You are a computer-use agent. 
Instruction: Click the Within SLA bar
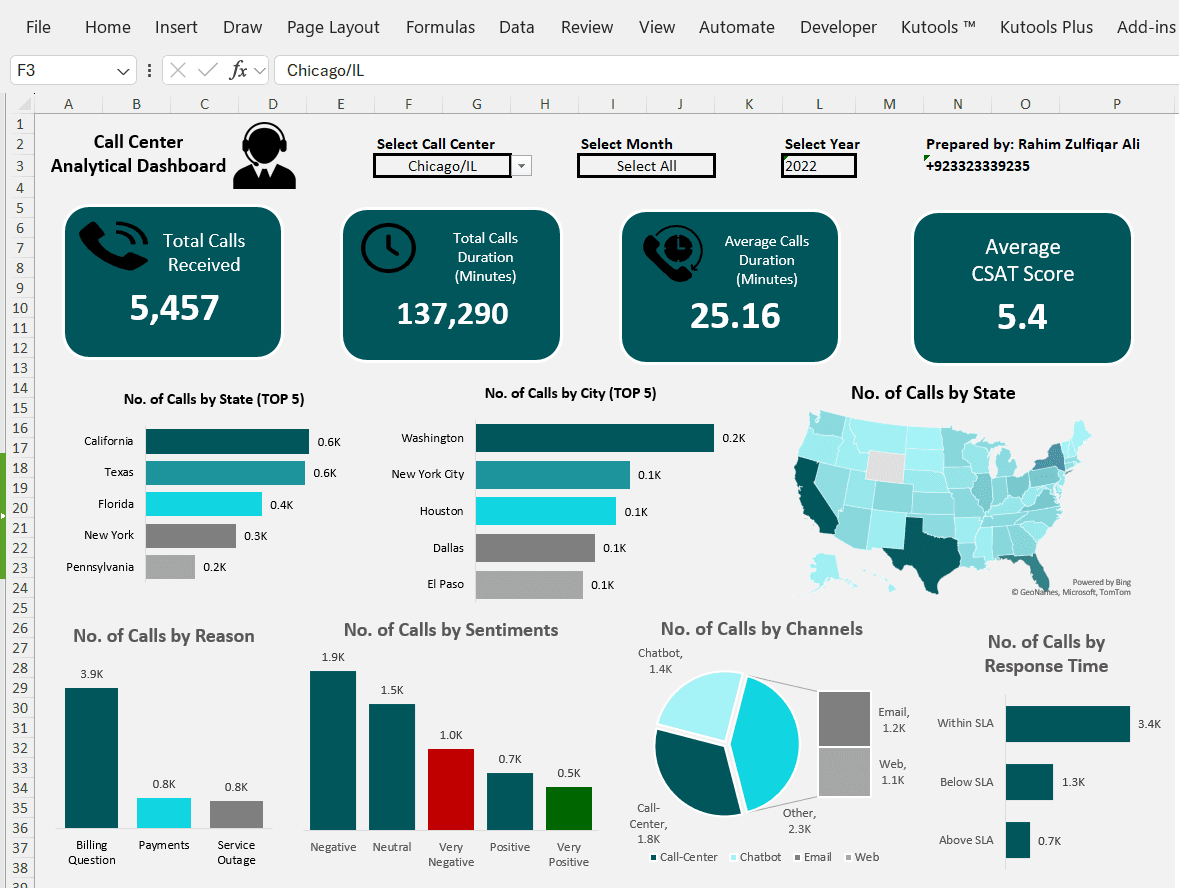point(1068,723)
